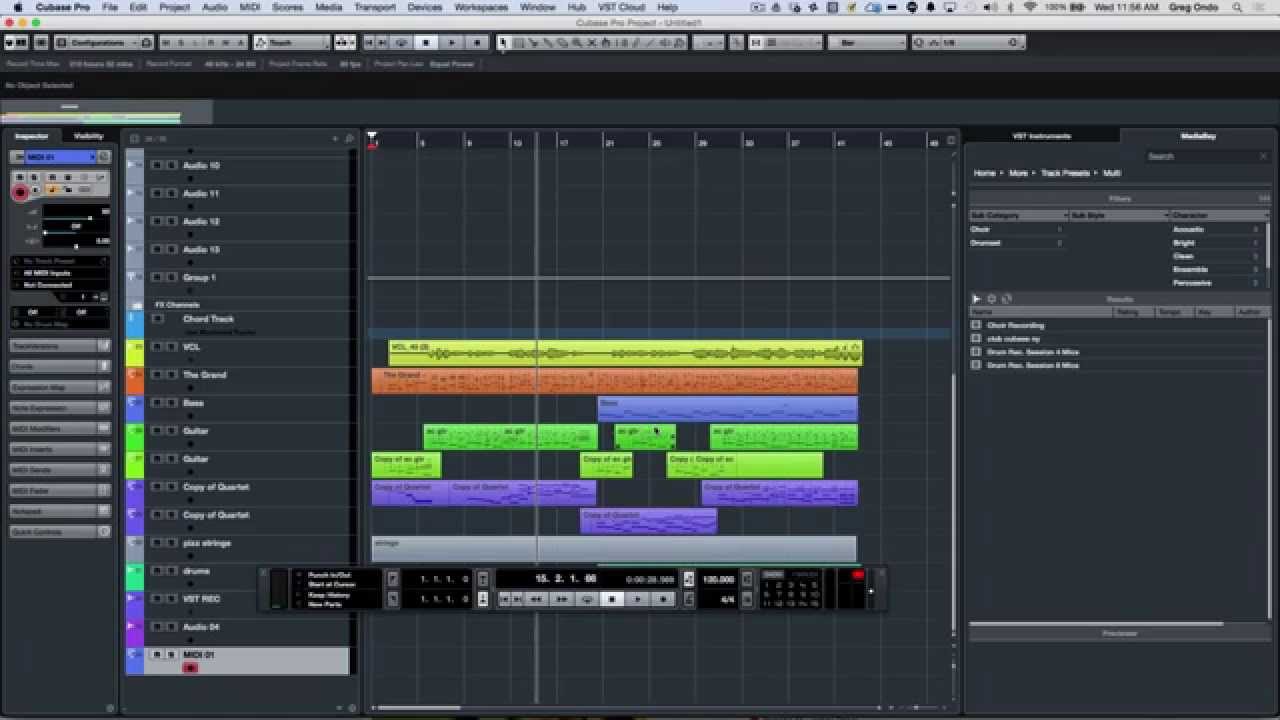Switch to the Inspector tab

(31, 136)
